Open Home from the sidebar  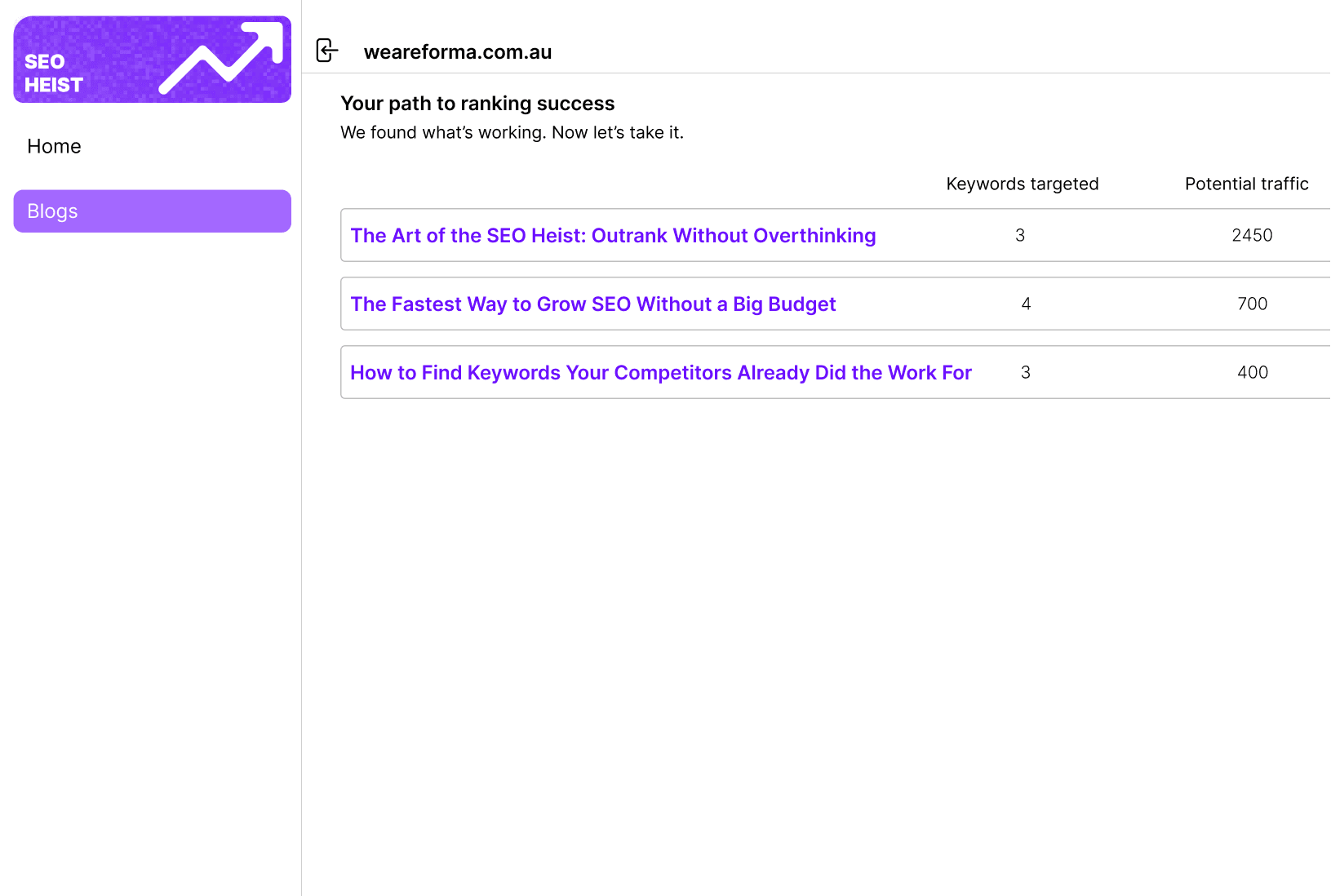point(54,146)
